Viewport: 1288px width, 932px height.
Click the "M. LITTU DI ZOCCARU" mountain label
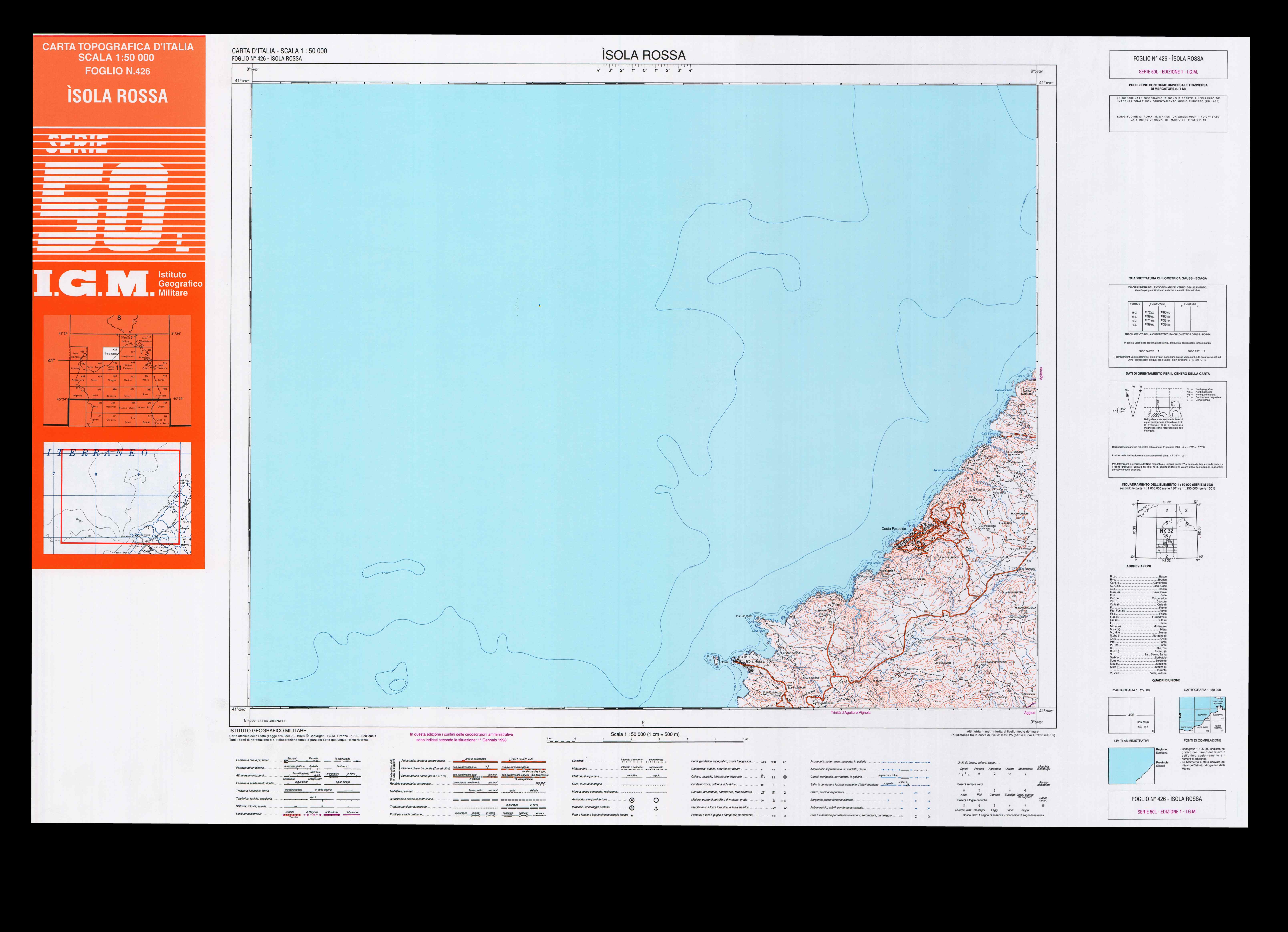point(912,579)
